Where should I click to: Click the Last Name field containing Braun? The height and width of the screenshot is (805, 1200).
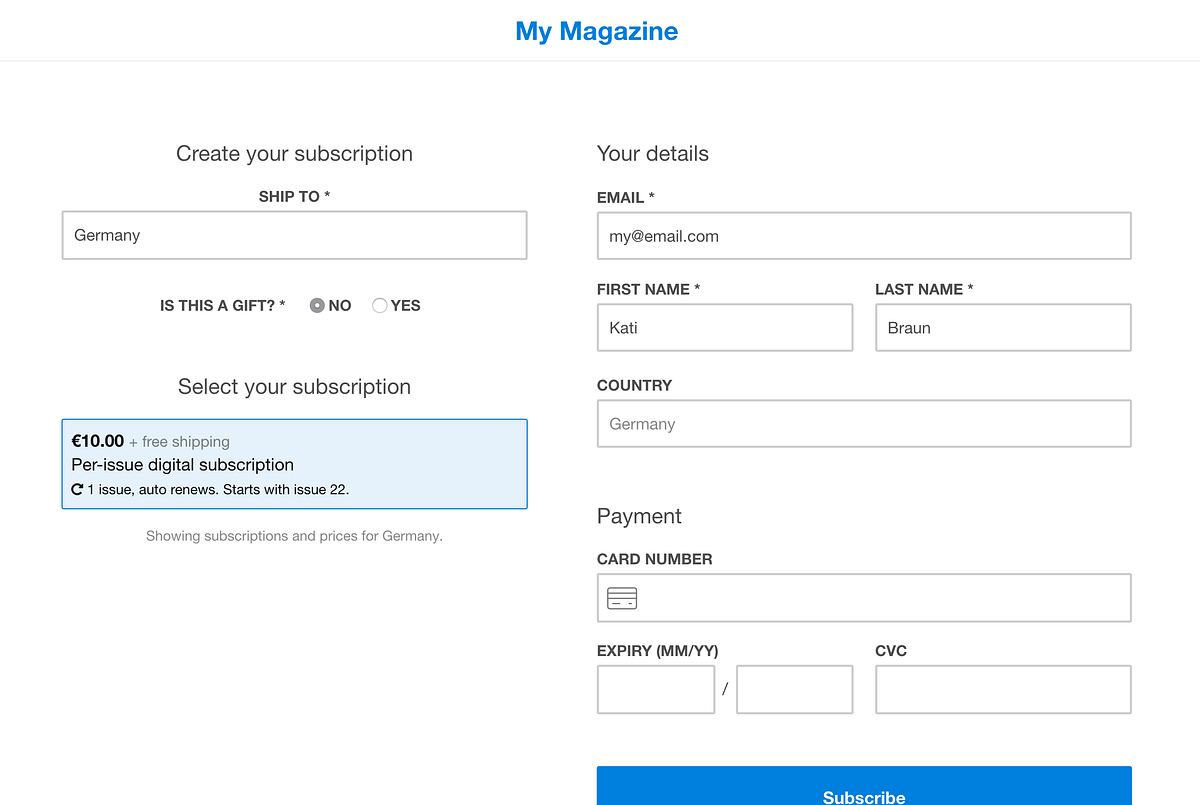(1003, 328)
